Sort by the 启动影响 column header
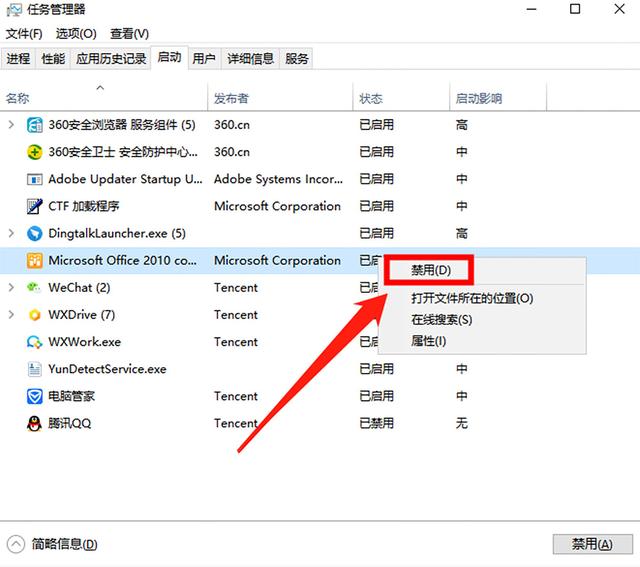640x567 pixels. click(x=479, y=98)
